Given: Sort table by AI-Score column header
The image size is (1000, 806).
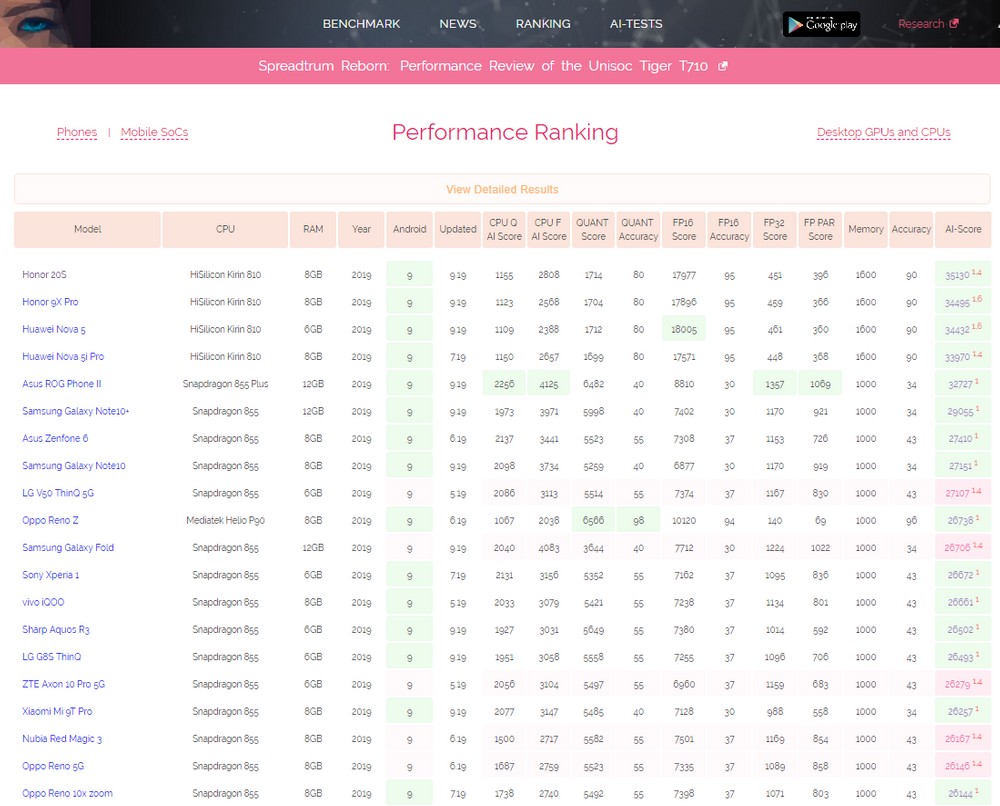Looking at the screenshot, I should [962, 229].
